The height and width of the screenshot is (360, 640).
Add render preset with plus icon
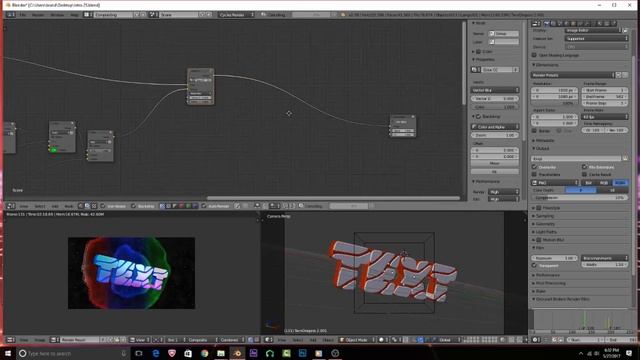[x=618, y=75]
